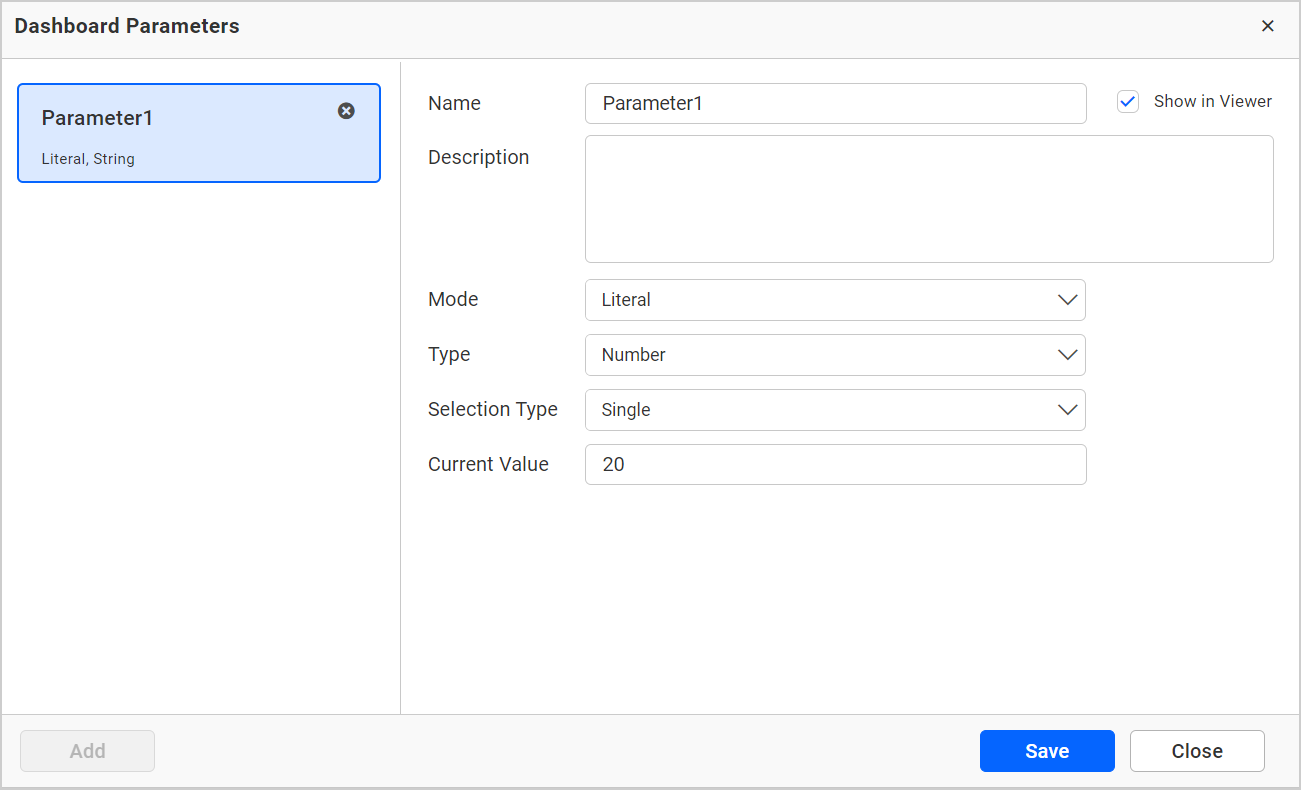Expand the Selection Type dropdown chevron

(x=1068, y=409)
